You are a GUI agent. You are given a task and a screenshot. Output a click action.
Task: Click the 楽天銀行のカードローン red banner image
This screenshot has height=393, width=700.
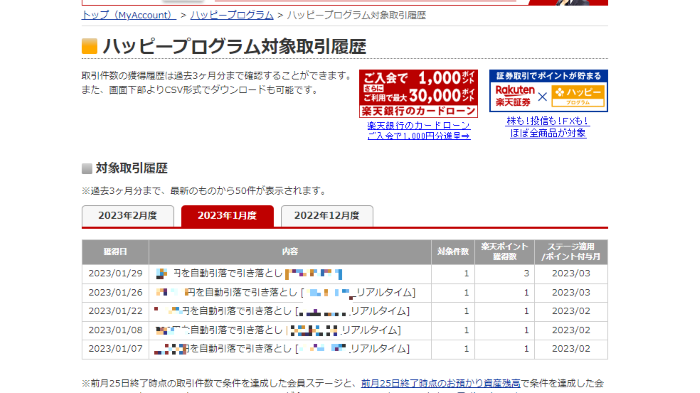point(418,93)
